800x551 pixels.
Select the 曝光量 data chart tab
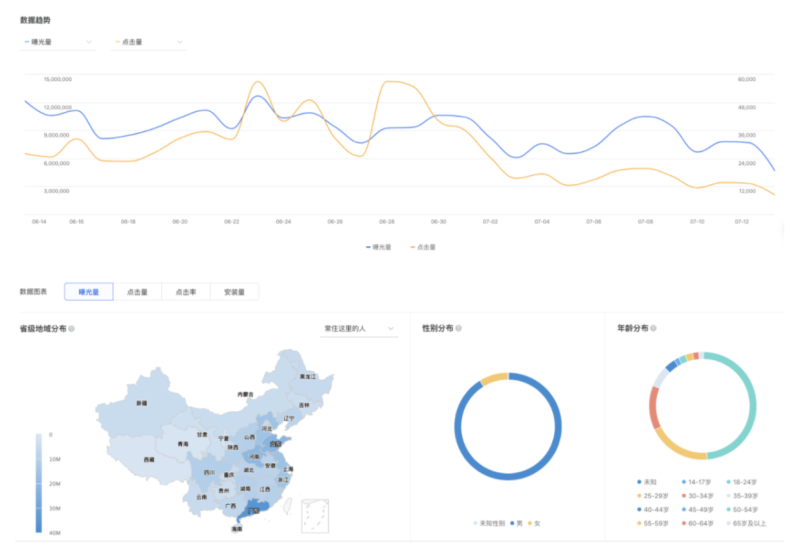point(88,292)
